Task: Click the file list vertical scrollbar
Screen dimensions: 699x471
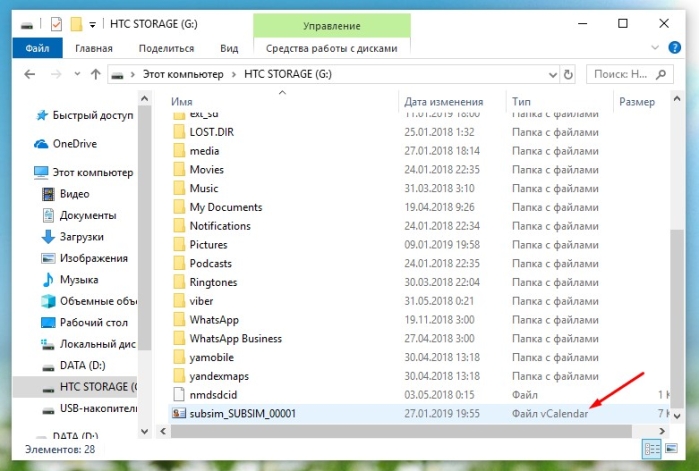Action: tap(677, 319)
